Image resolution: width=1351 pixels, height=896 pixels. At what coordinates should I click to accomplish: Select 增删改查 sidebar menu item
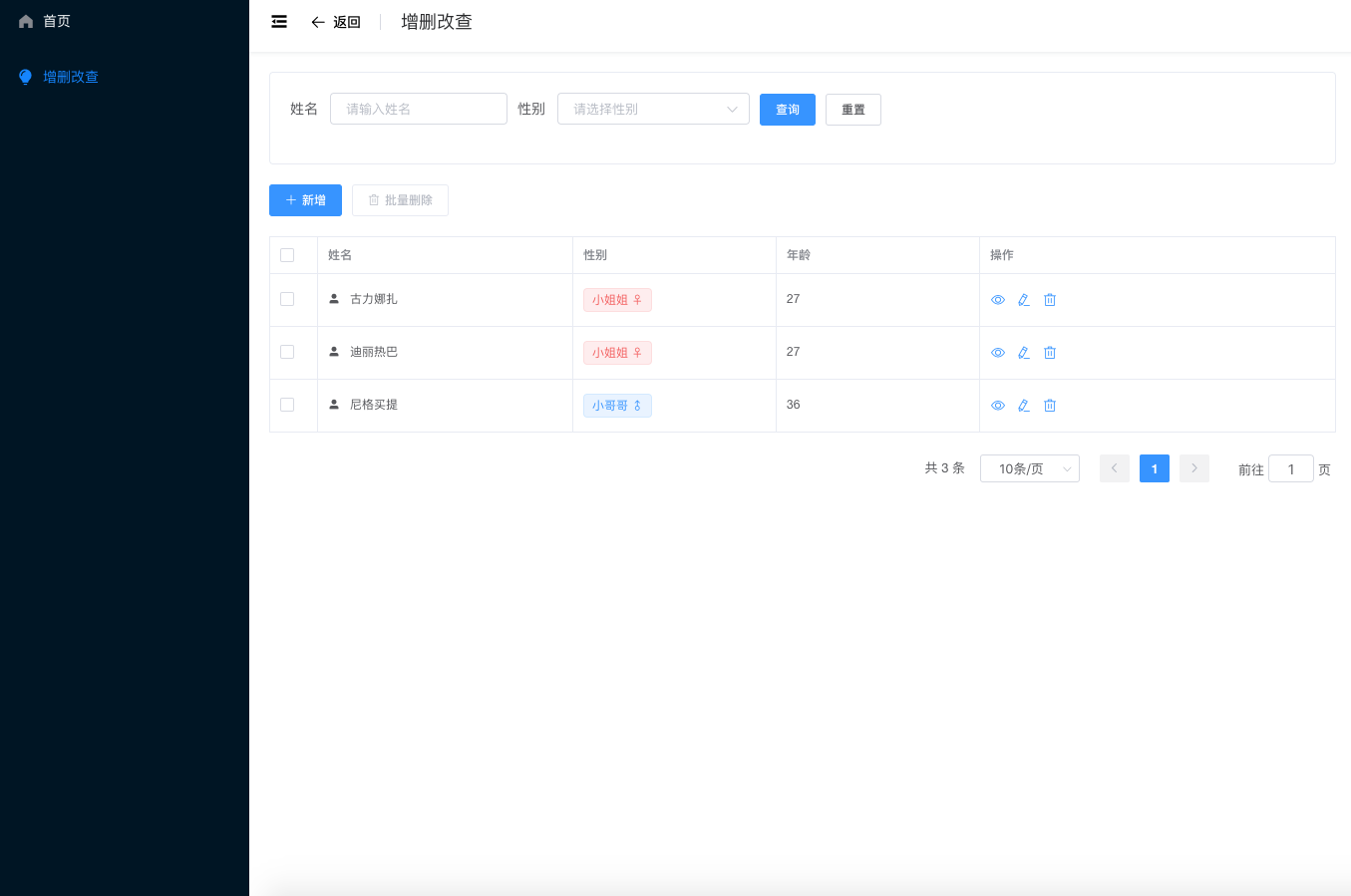(124, 77)
